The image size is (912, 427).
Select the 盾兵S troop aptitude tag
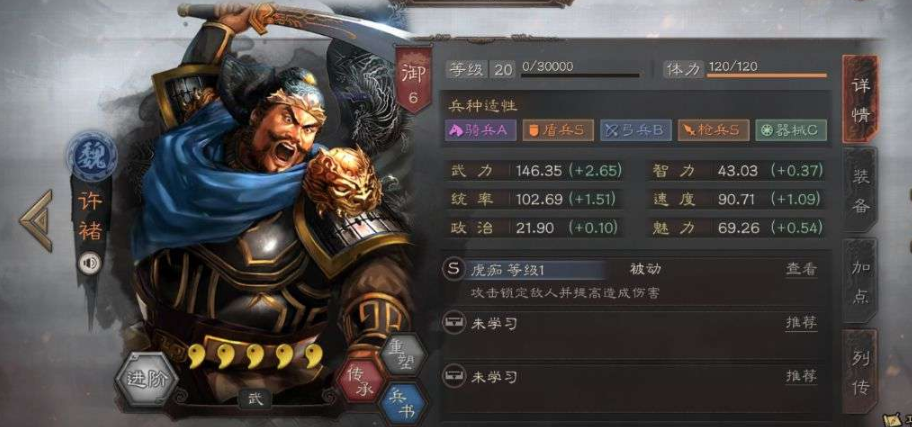558,130
